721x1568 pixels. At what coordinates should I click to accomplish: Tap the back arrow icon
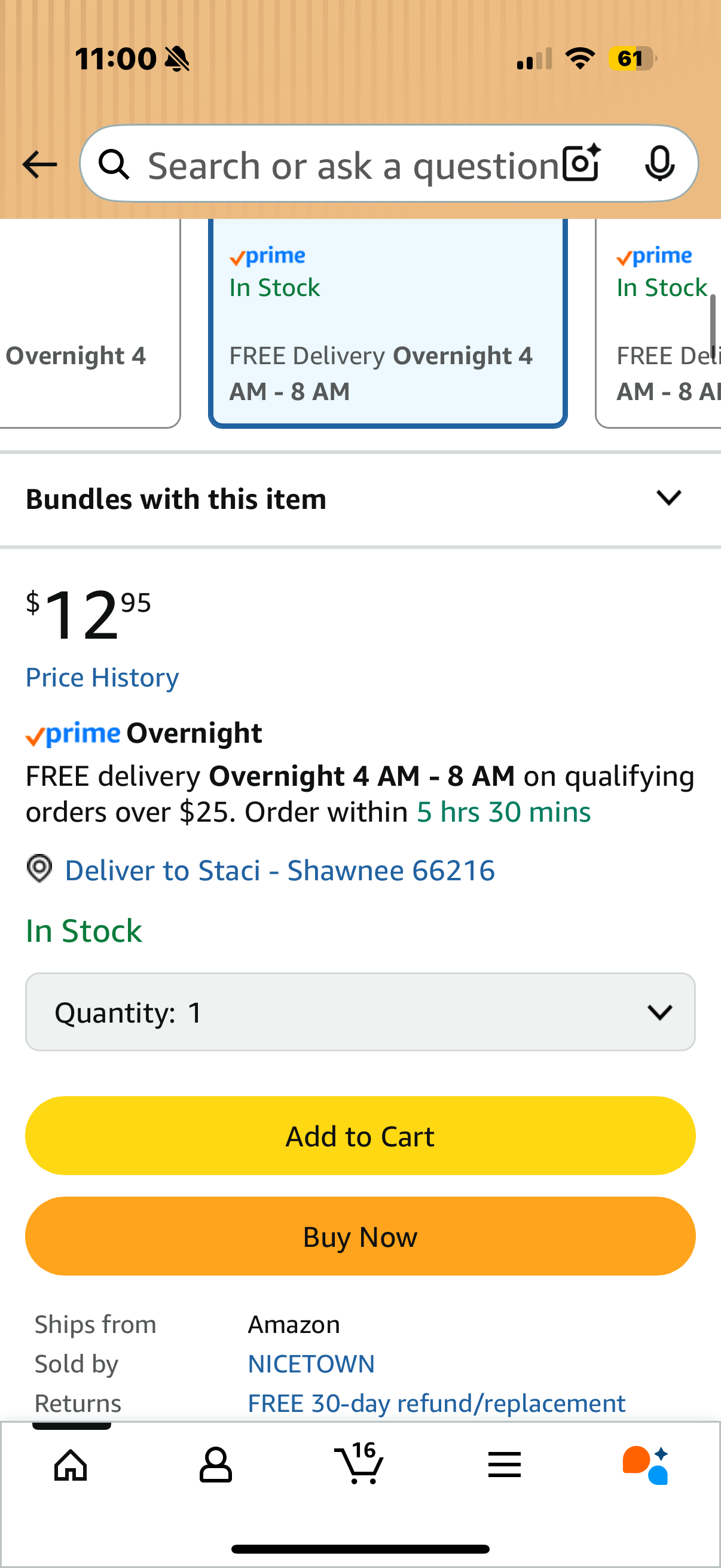39,164
